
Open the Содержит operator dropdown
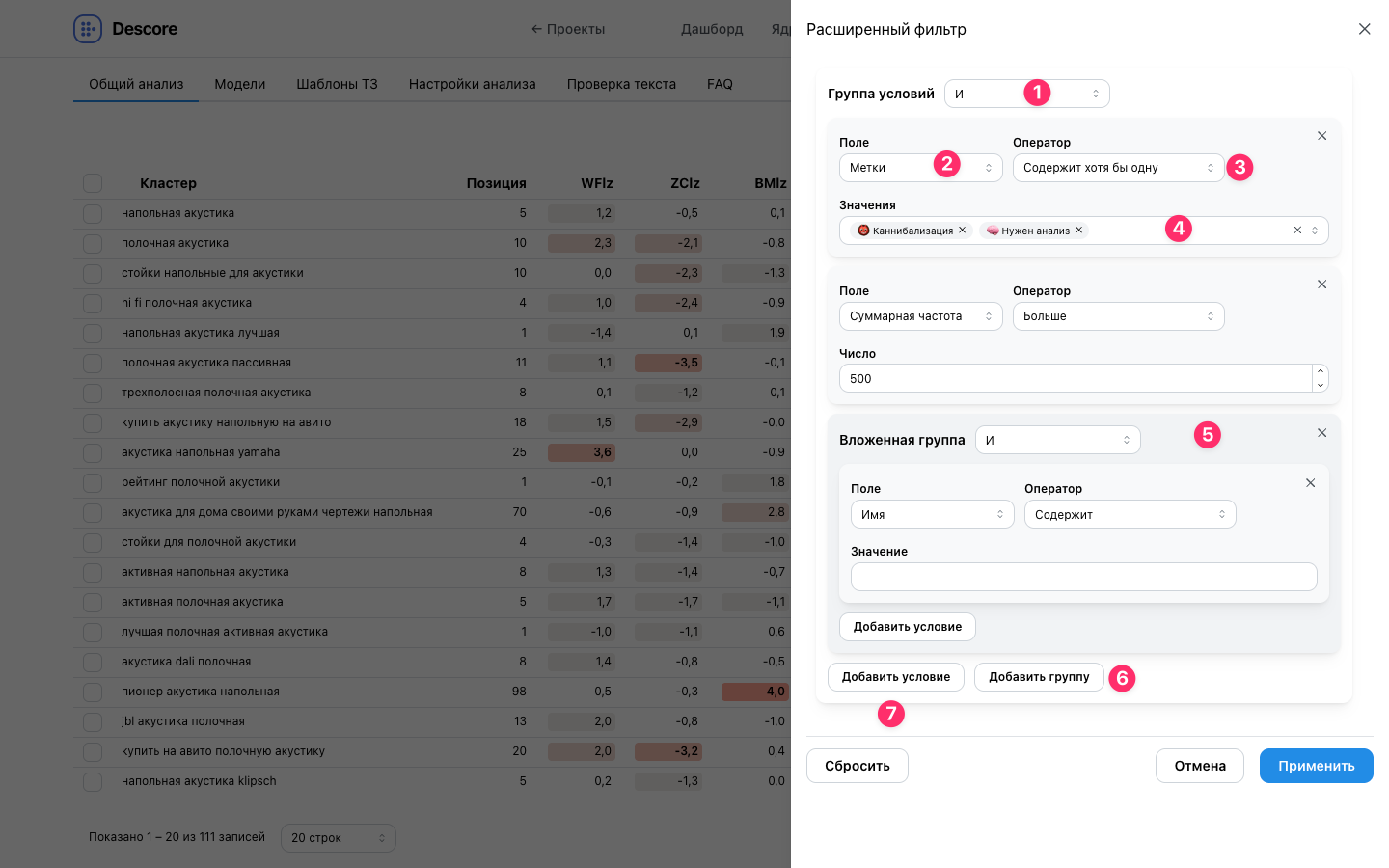point(1130,514)
